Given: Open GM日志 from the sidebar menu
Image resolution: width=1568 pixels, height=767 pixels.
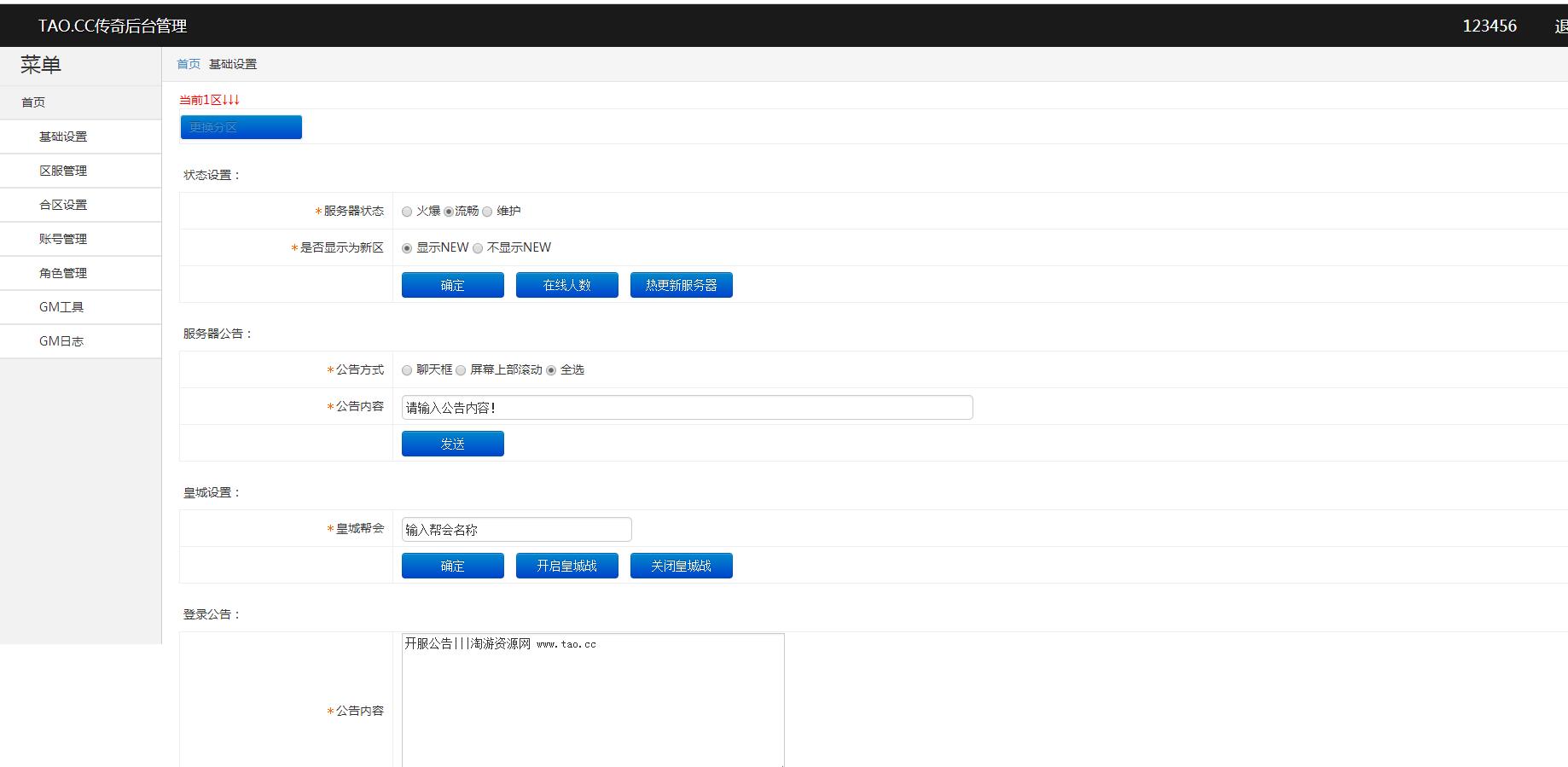Looking at the screenshot, I should tap(61, 341).
